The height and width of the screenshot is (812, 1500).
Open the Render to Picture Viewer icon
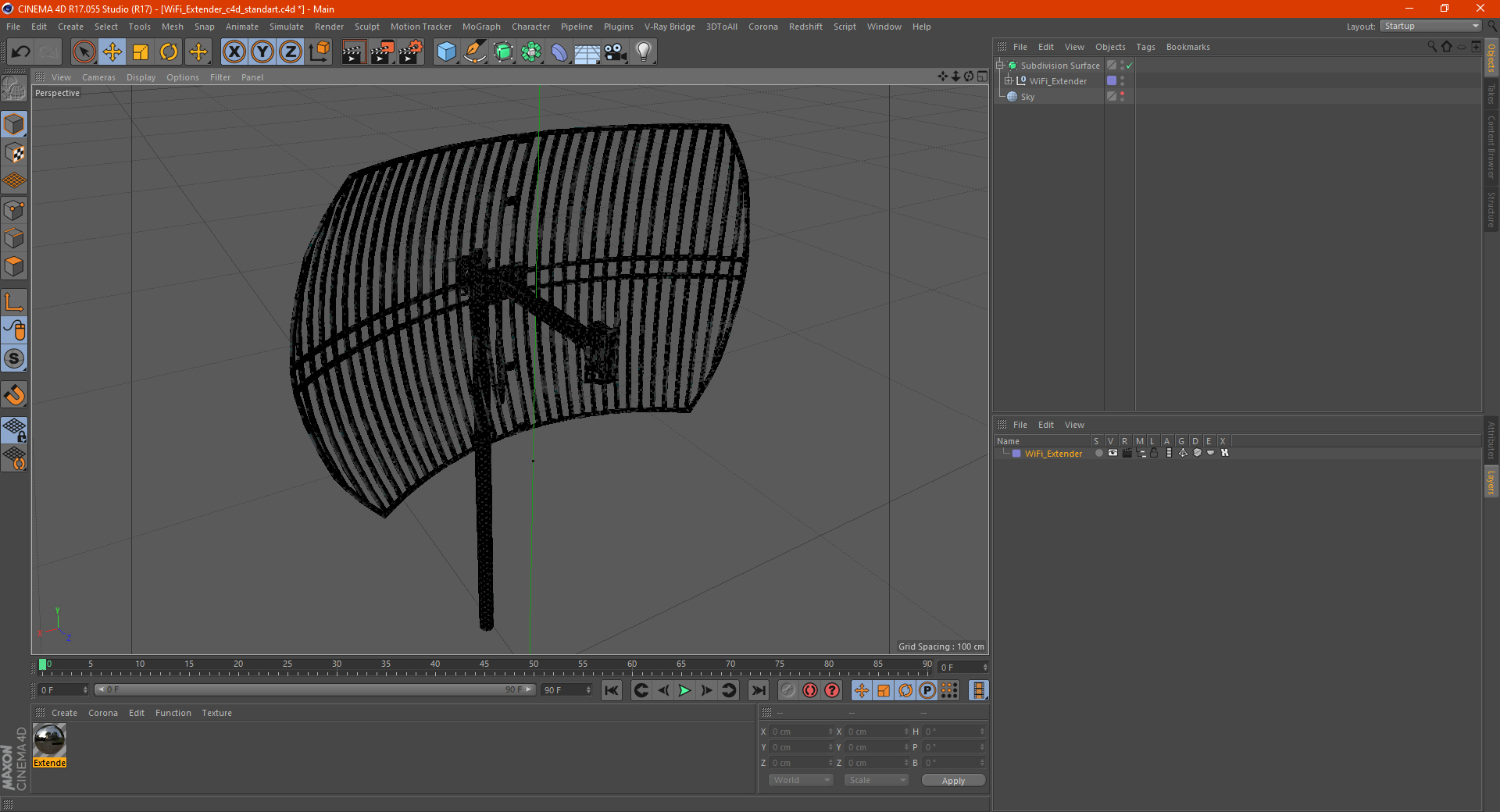(382, 52)
